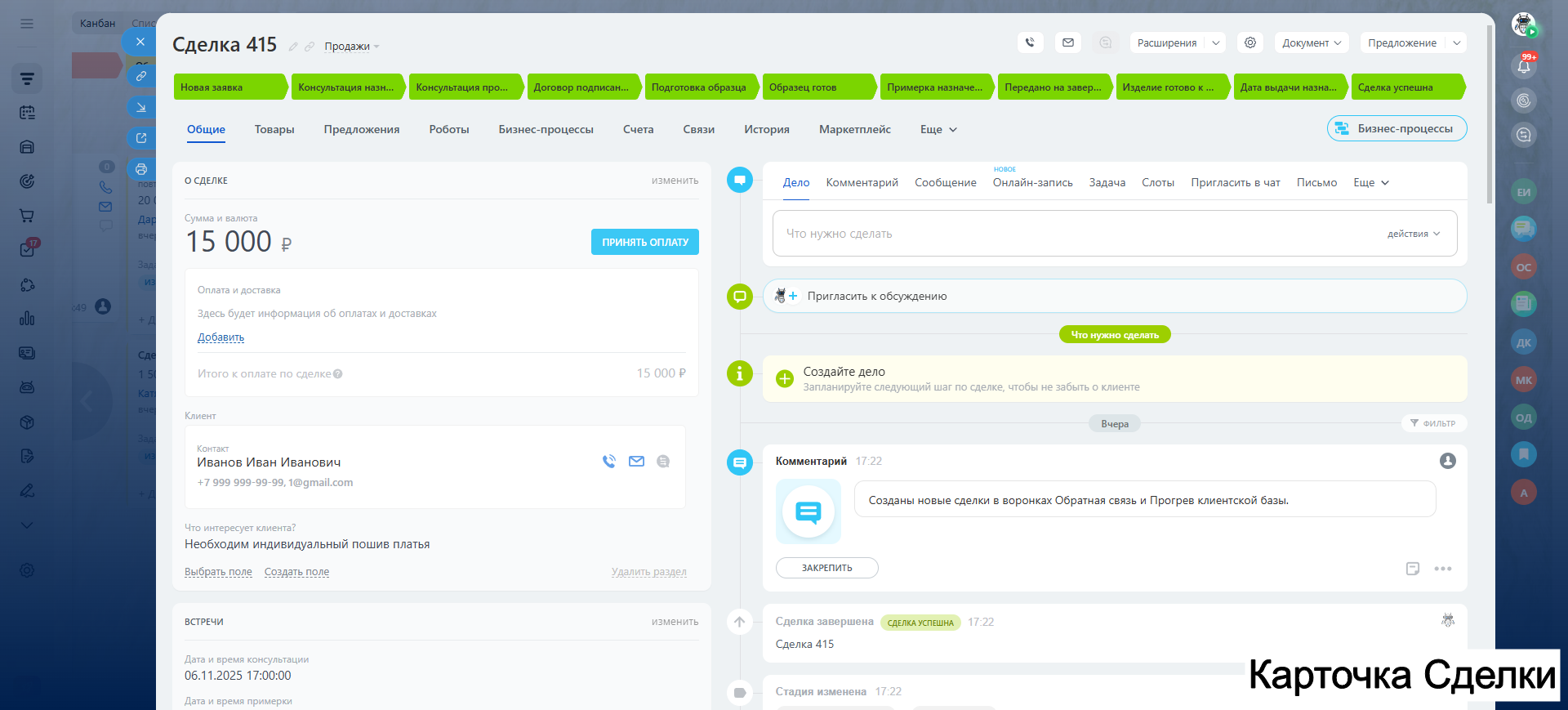The height and width of the screenshot is (710, 1568).
Task: Click pencil icon to edit deal title
Action: [x=293, y=47]
